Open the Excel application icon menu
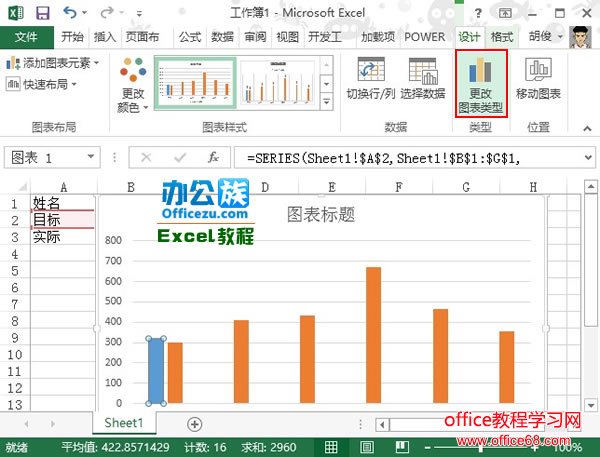 16,13
